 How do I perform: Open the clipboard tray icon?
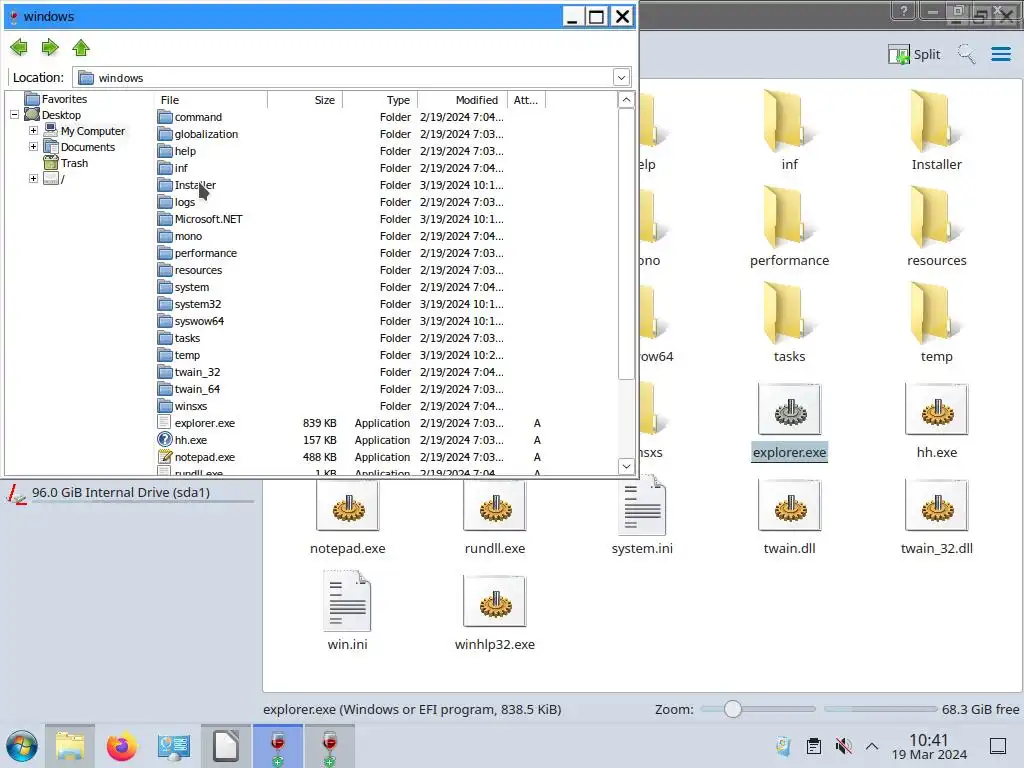tap(814, 746)
